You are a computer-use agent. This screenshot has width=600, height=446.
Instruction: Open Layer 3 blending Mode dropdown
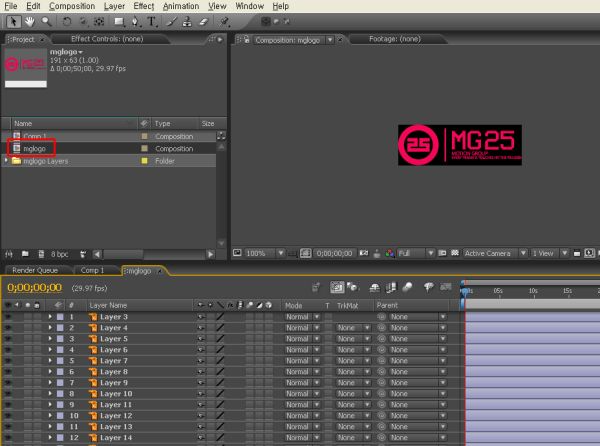(302, 317)
